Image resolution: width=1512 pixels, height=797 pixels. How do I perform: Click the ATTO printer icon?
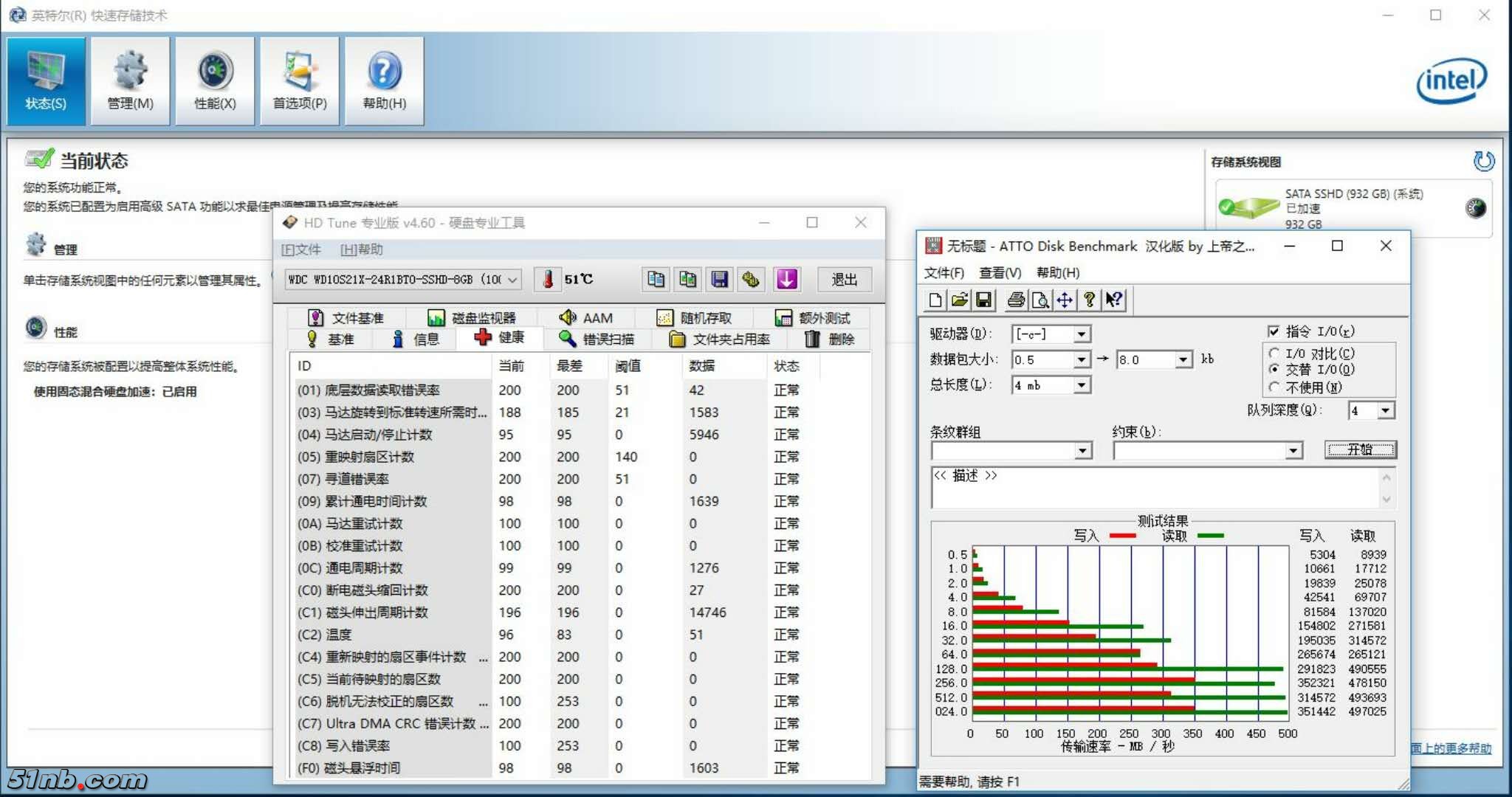(1016, 300)
